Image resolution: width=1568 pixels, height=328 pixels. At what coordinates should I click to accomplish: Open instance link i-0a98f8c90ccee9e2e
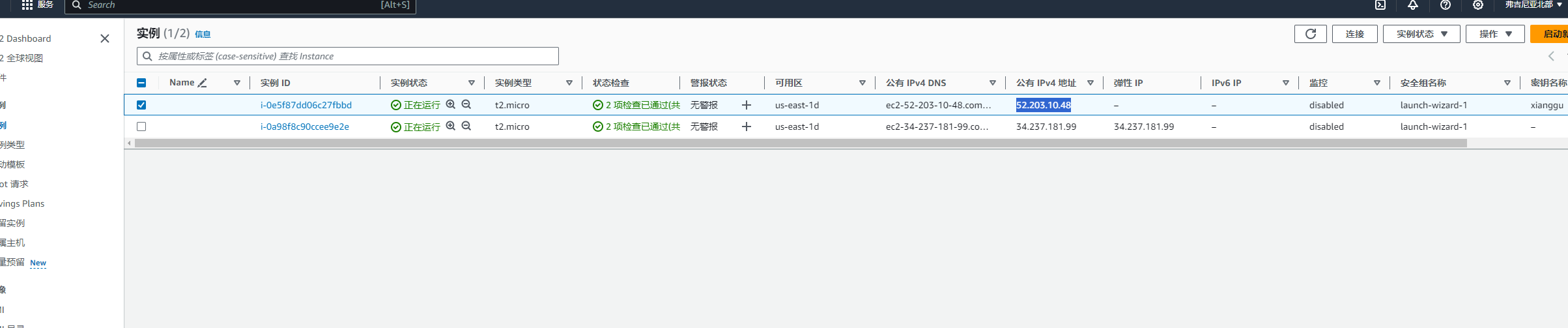tap(305, 127)
